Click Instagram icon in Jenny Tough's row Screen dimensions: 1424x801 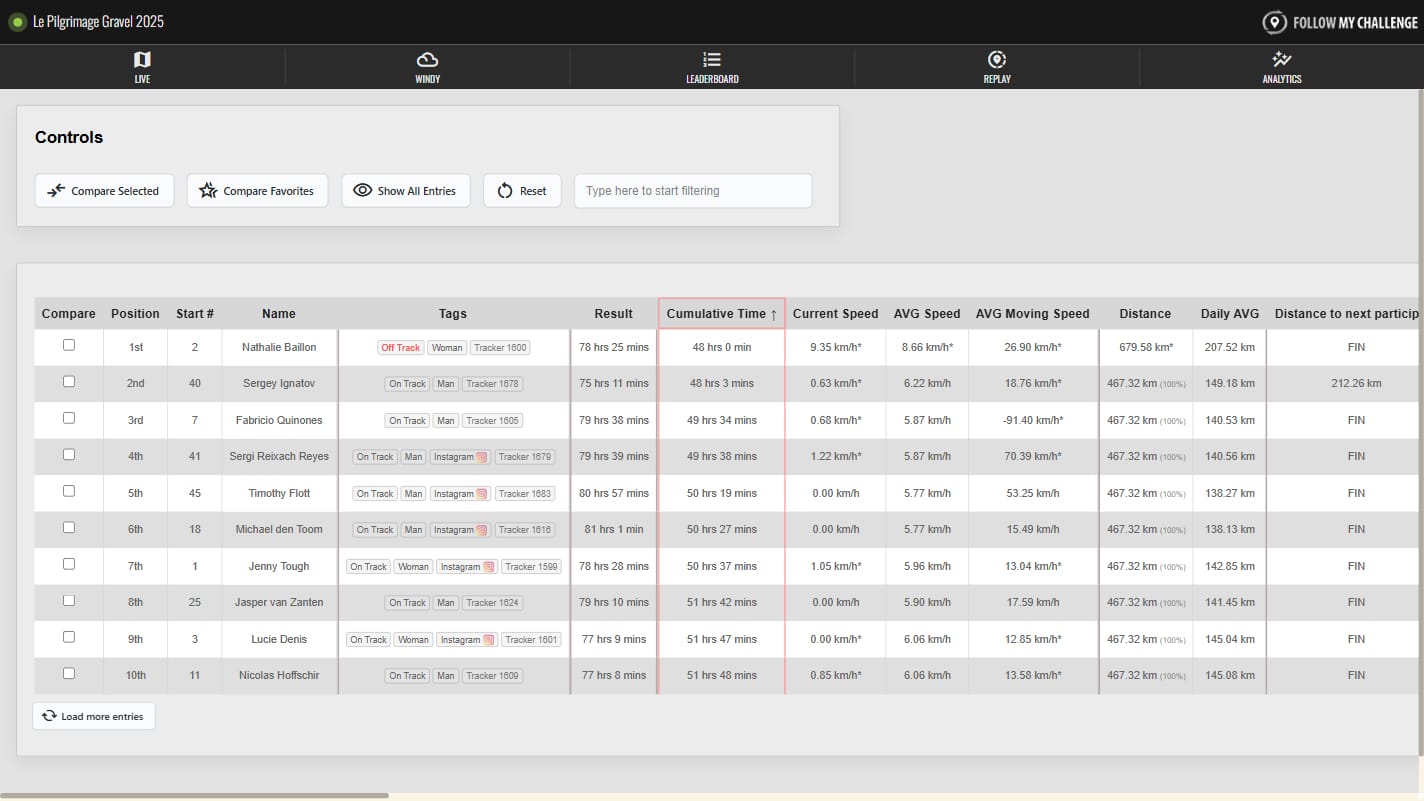tap(489, 567)
